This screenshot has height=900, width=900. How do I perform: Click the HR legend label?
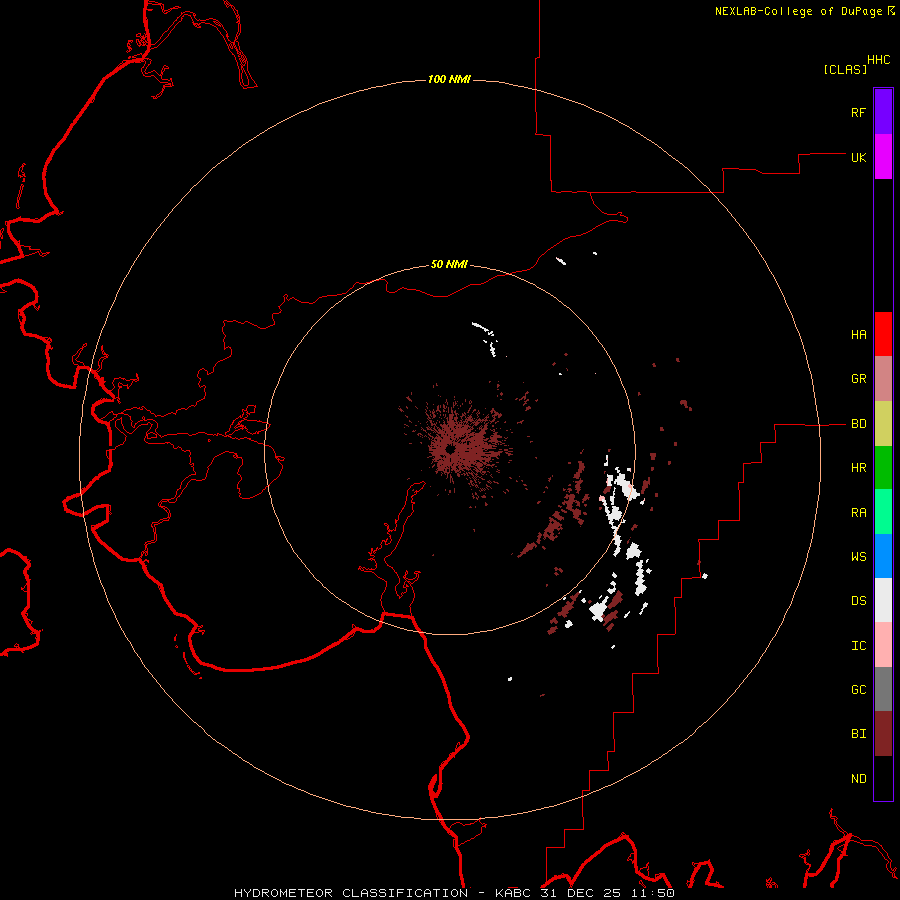pos(858,468)
